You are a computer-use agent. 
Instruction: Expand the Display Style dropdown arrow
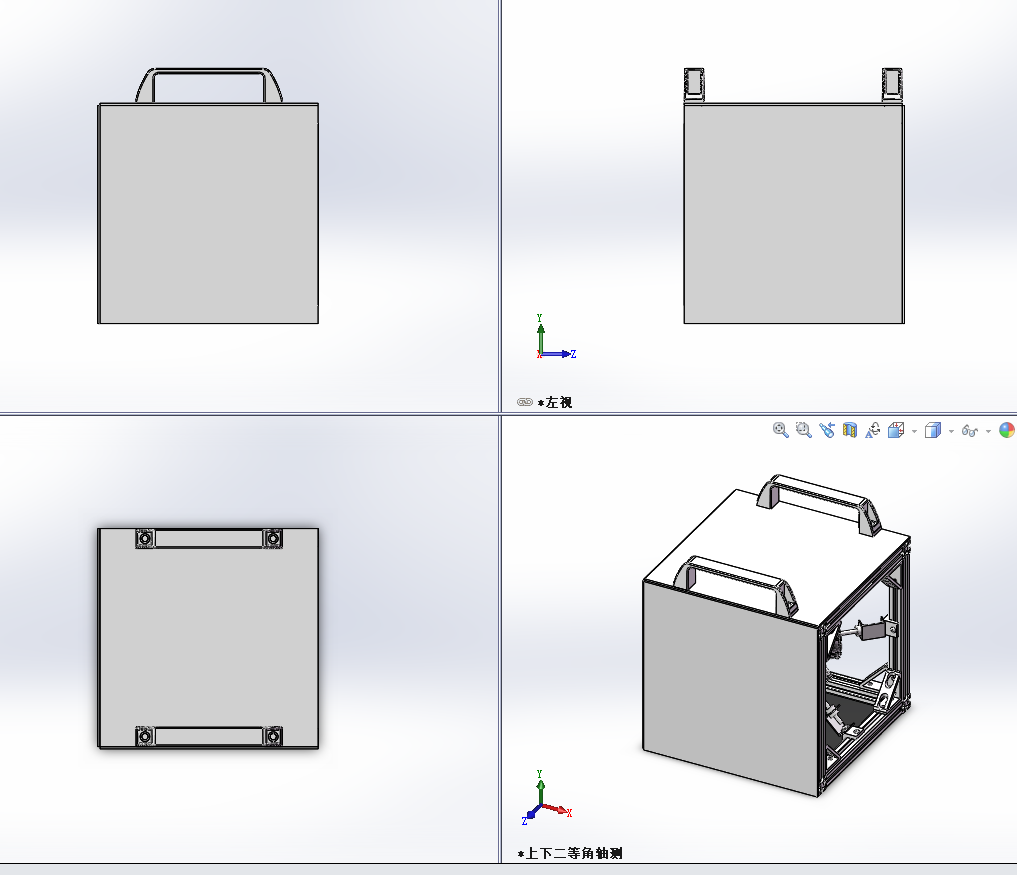click(951, 431)
